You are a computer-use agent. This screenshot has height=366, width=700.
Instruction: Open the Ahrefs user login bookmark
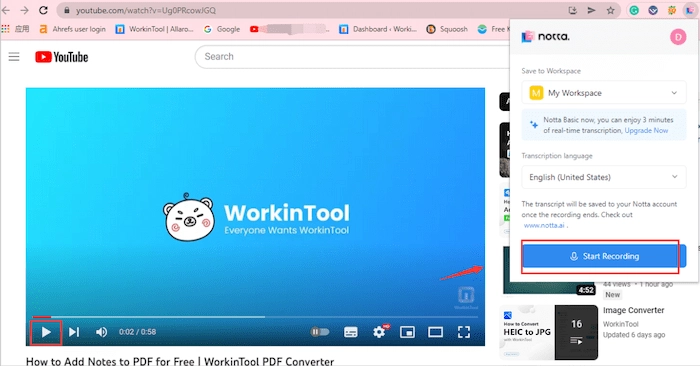tap(73, 29)
